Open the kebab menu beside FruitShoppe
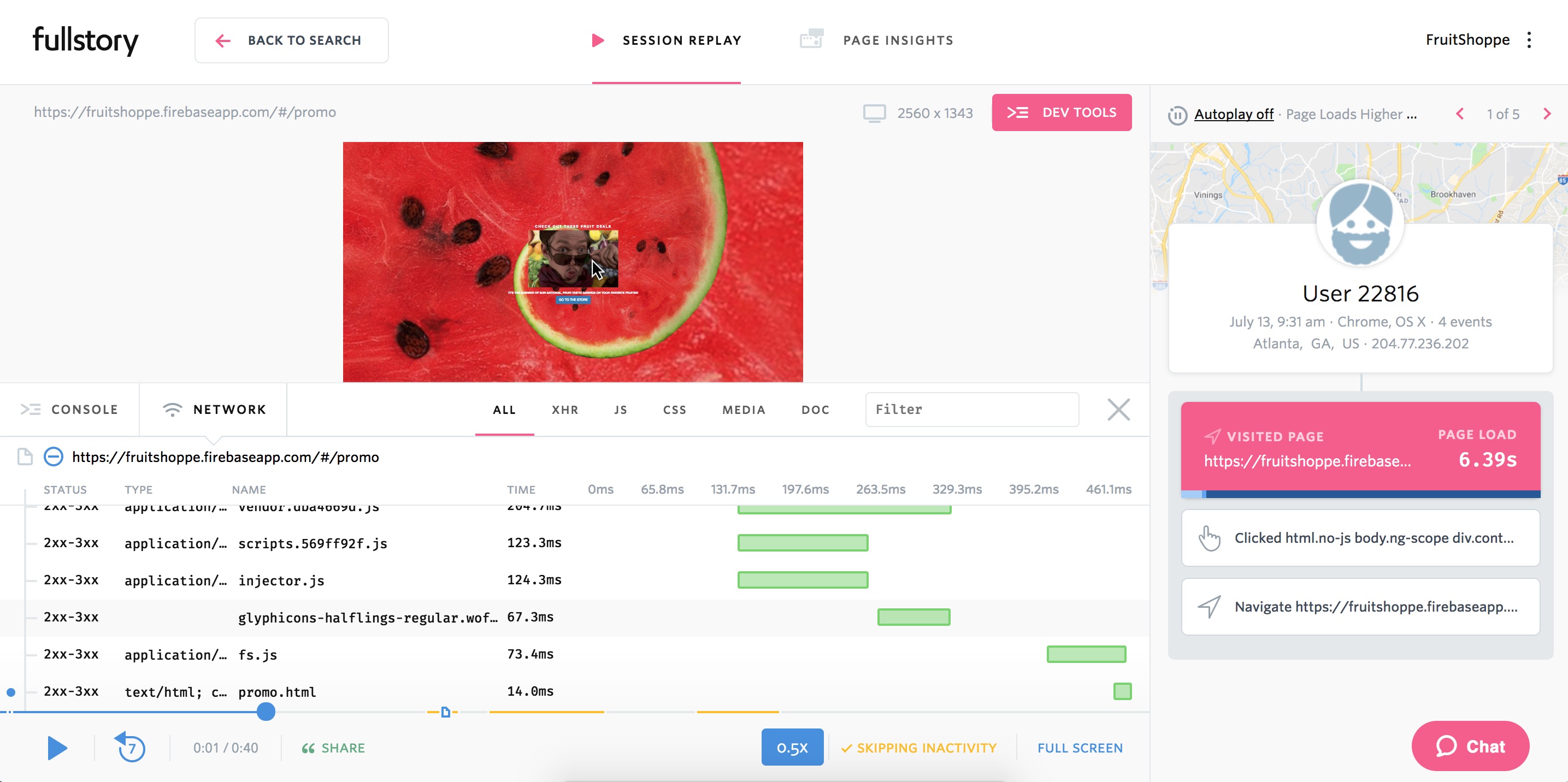The image size is (1568, 782). click(1531, 39)
